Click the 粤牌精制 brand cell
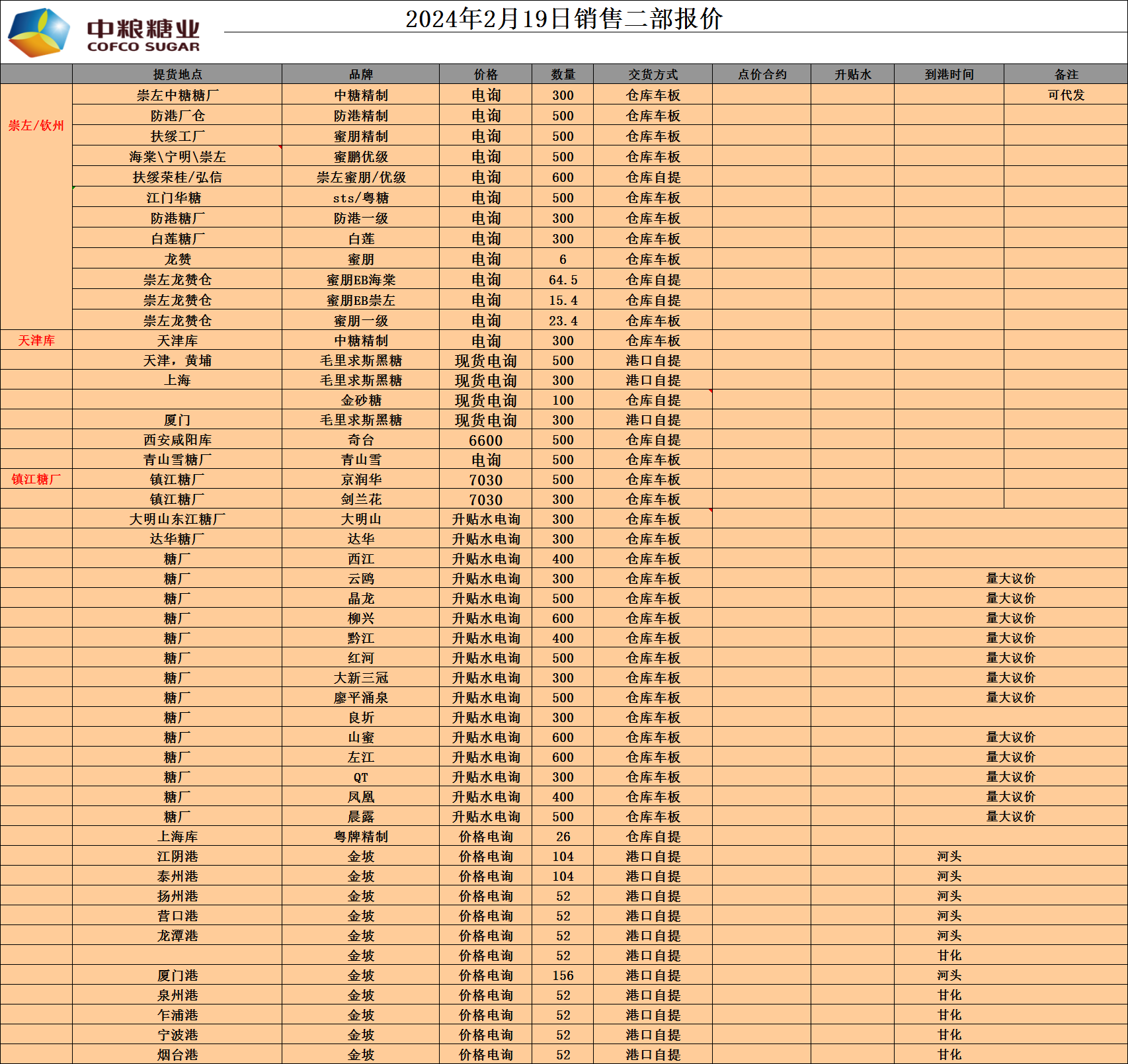 [x=360, y=837]
